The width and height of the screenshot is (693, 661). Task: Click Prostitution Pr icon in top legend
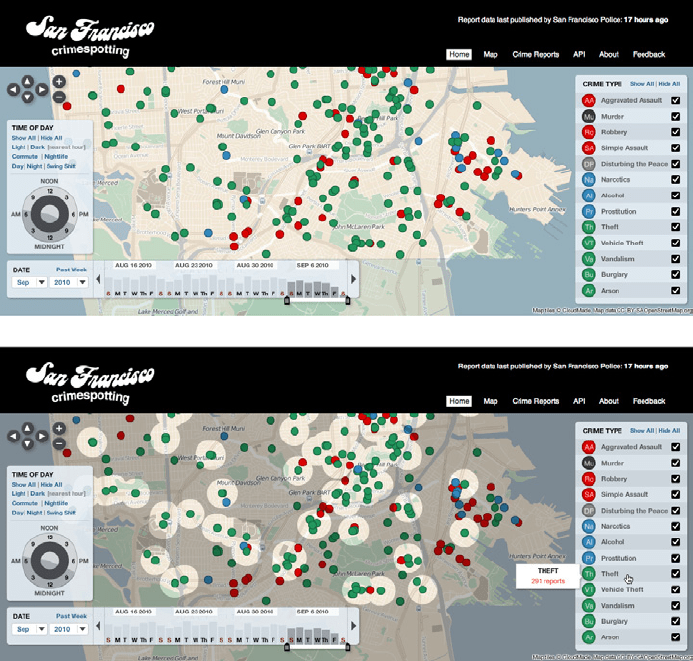coord(588,211)
